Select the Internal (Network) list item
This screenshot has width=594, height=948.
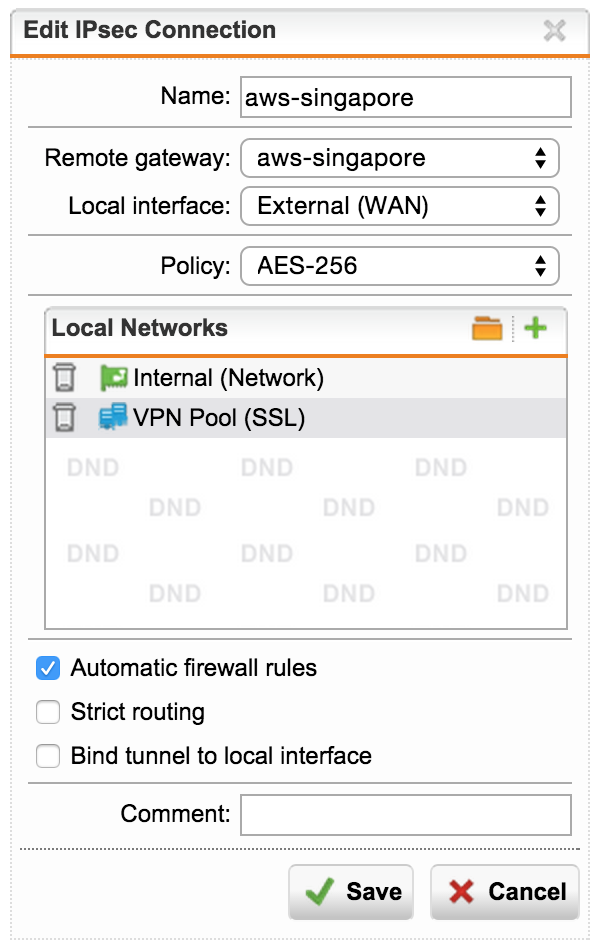point(306,378)
